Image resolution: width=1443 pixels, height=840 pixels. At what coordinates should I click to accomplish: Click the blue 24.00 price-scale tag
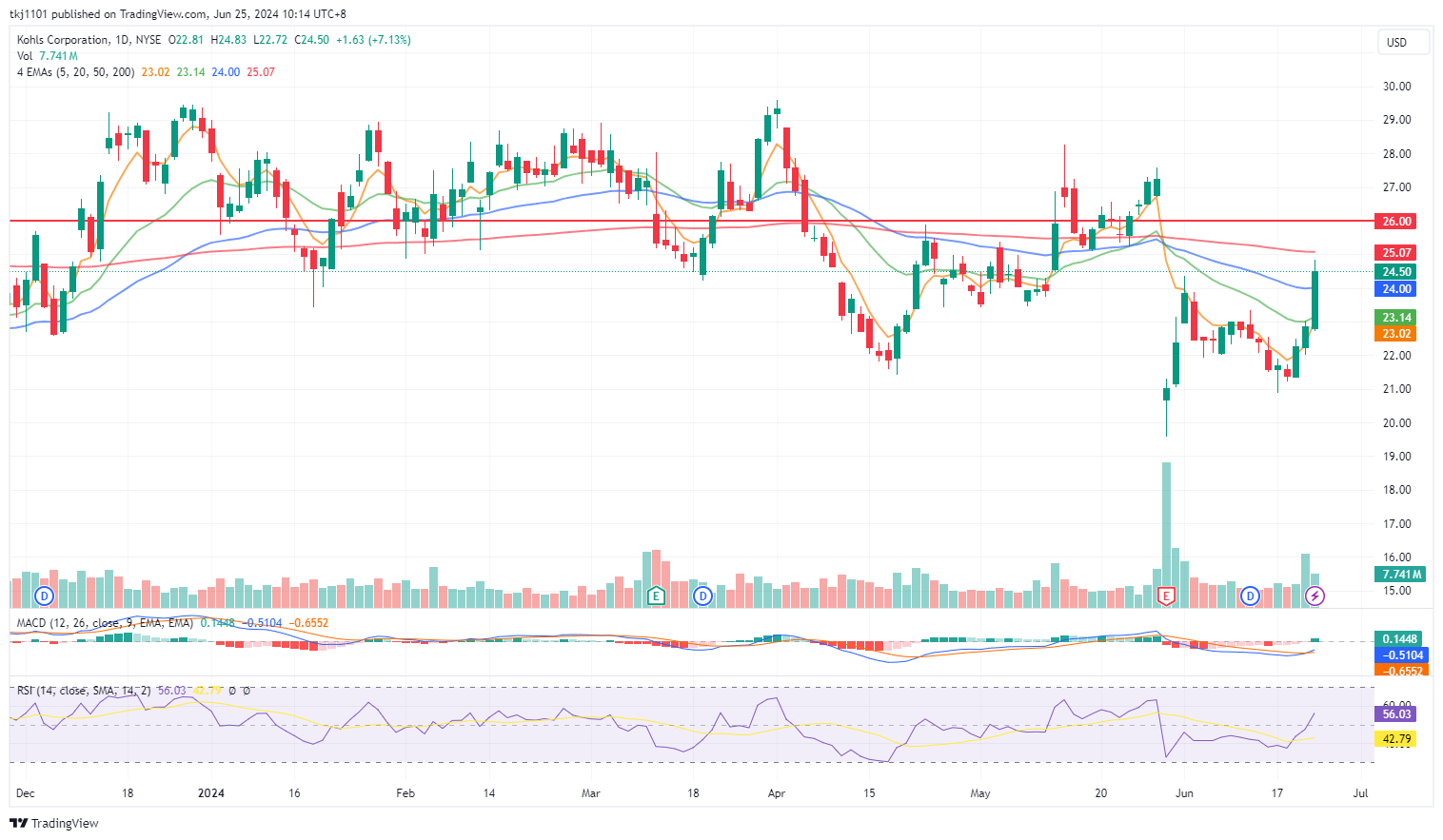[x=1396, y=288]
